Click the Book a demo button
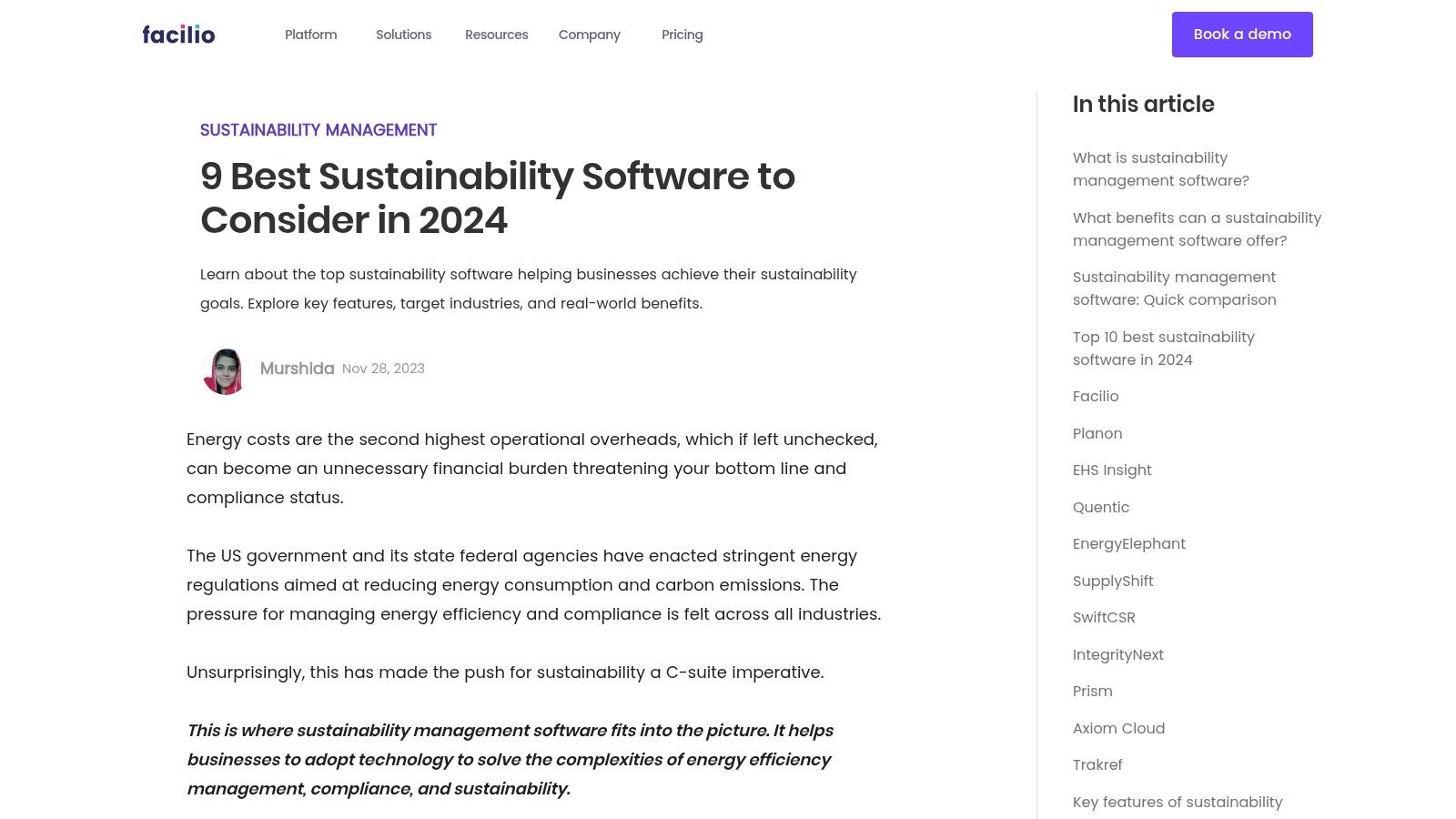 [1242, 35]
